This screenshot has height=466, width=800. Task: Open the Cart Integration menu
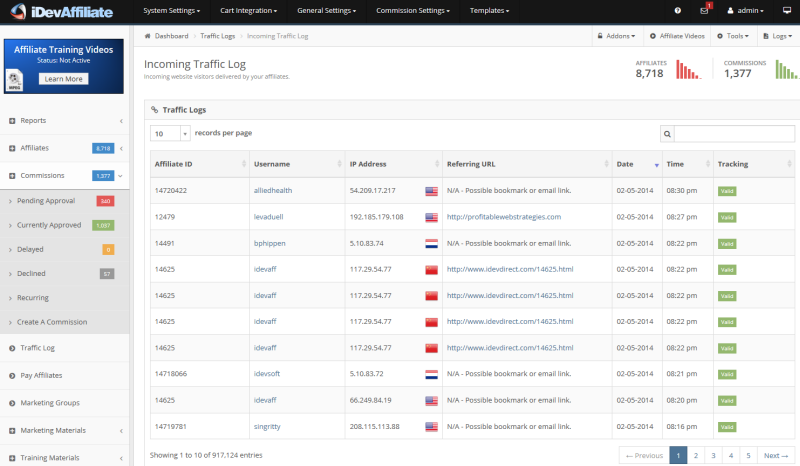[248, 11]
